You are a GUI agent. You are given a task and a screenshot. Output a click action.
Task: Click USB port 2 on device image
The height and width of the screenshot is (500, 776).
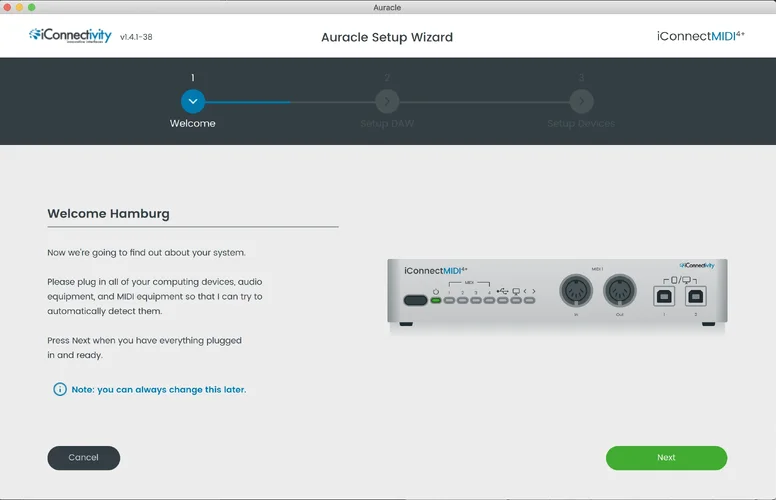coord(695,297)
